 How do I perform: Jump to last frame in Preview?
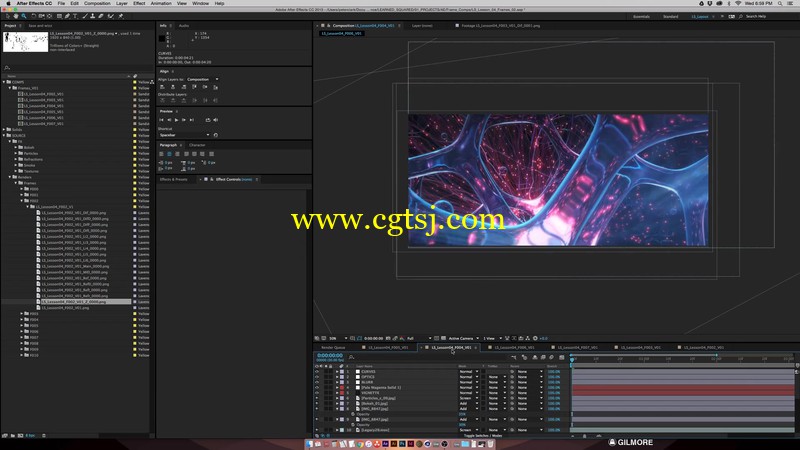tap(192, 120)
